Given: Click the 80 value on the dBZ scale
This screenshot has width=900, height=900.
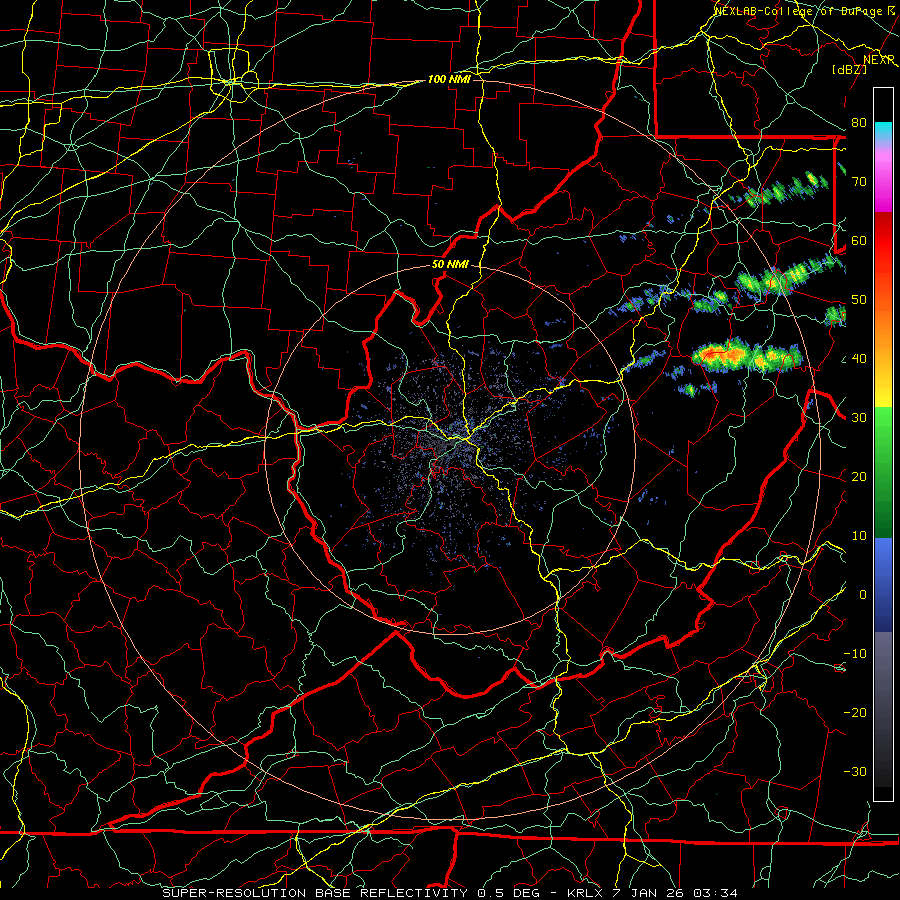Looking at the screenshot, I should (859, 123).
